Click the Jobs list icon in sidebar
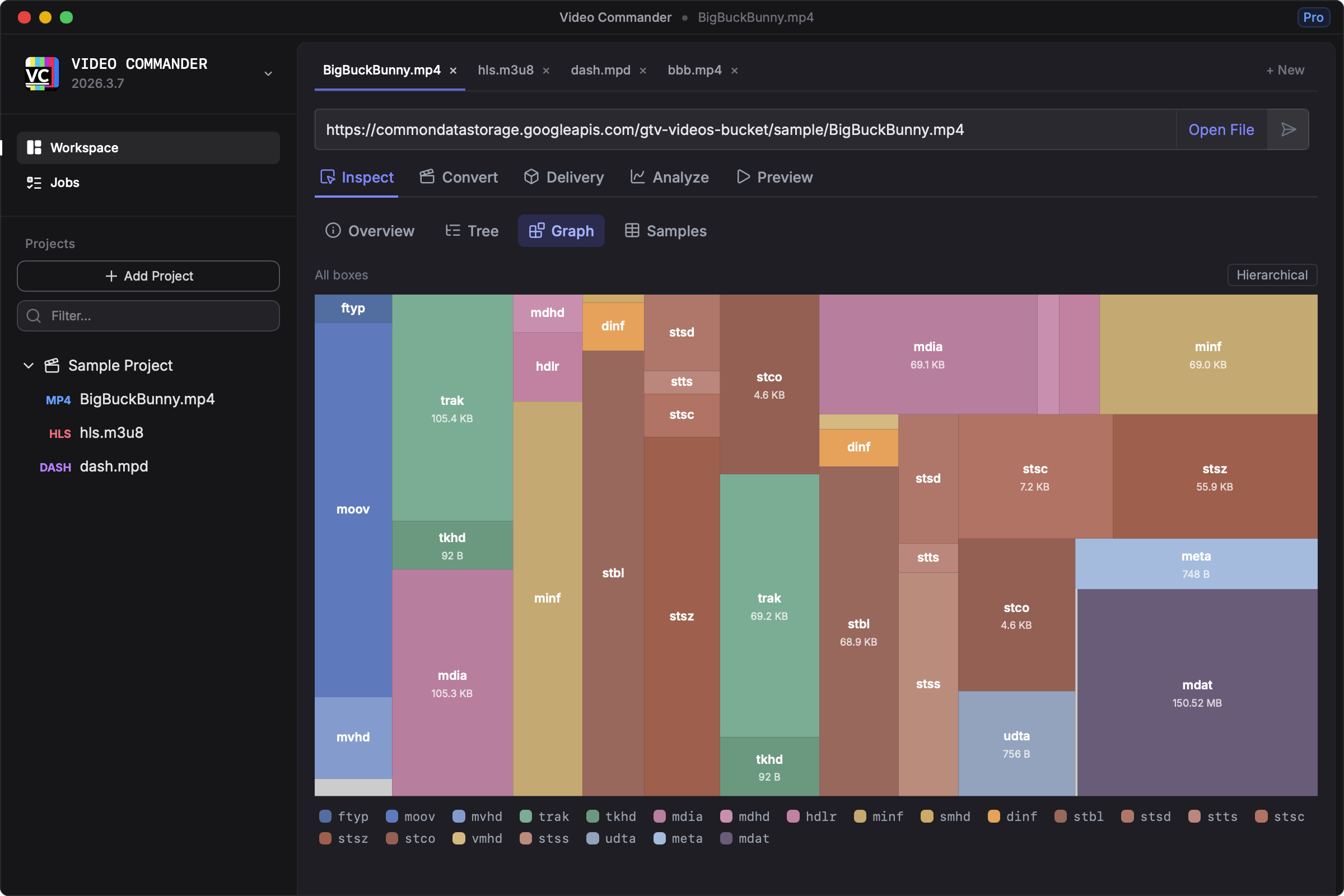This screenshot has height=896, width=1344. point(34,183)
